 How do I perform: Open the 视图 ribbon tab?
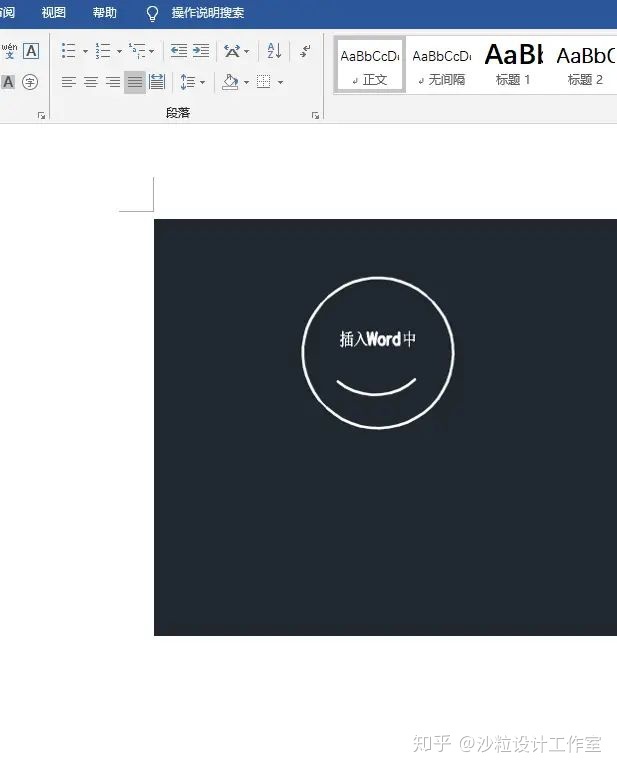point(54,12)
